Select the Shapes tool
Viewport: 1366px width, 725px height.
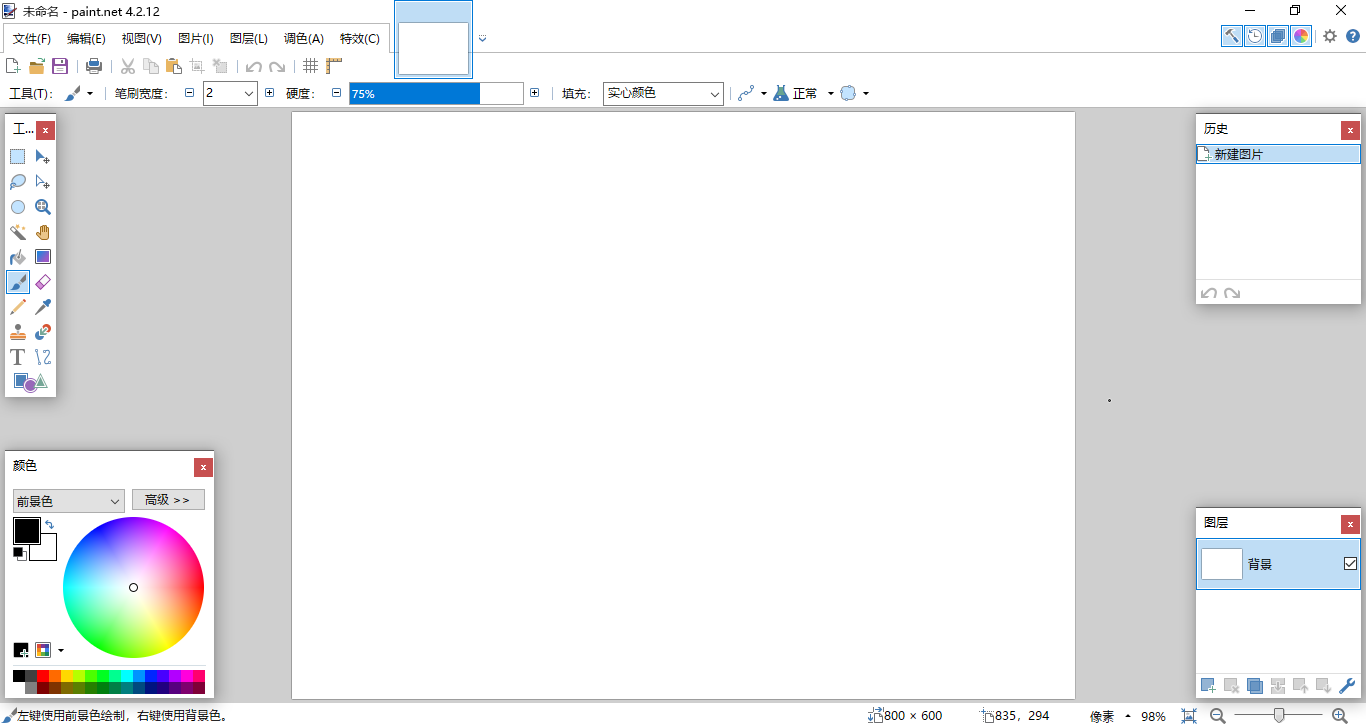30,382
